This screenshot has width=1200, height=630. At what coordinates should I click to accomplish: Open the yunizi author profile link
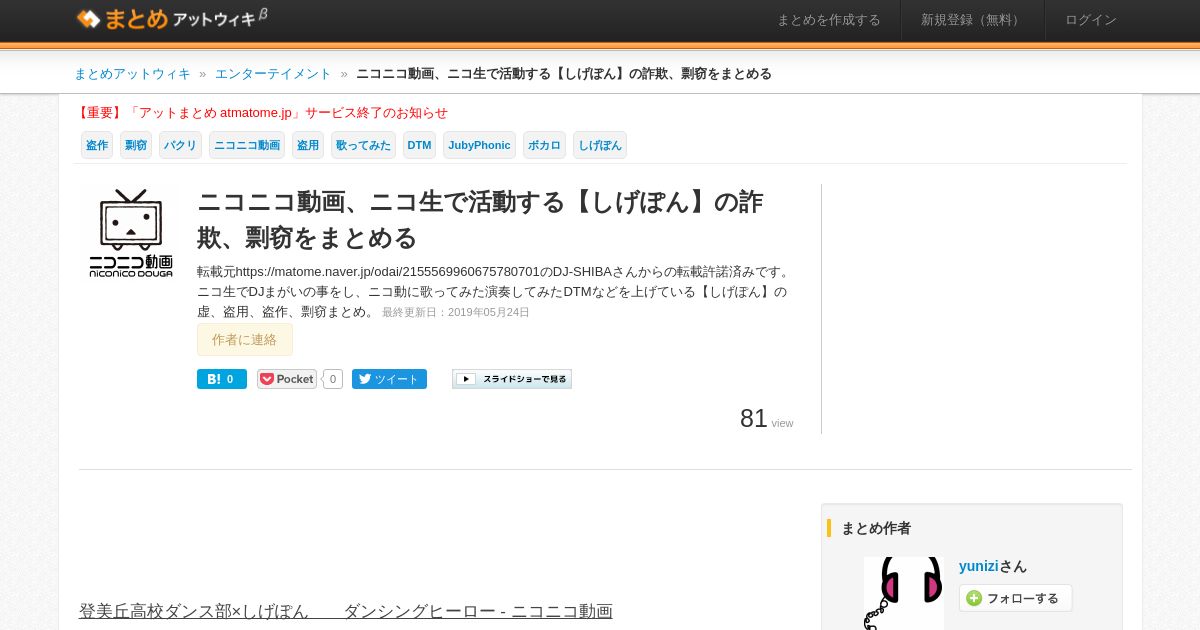979,566
